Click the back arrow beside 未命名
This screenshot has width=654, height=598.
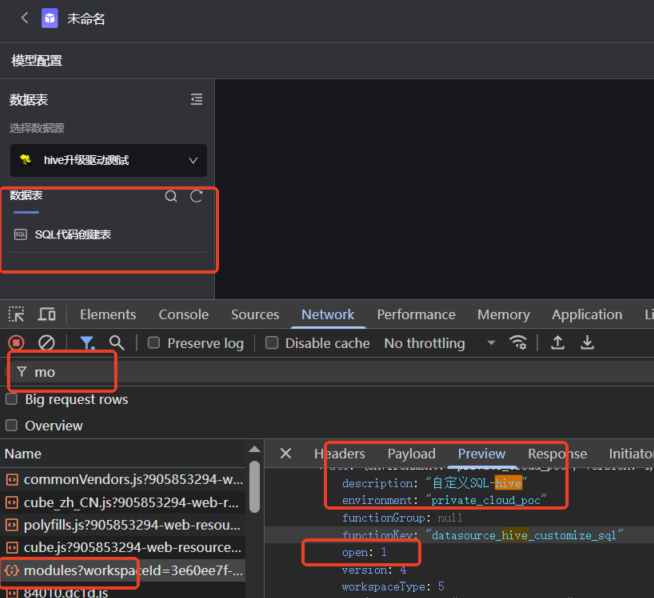coord(25,18)
